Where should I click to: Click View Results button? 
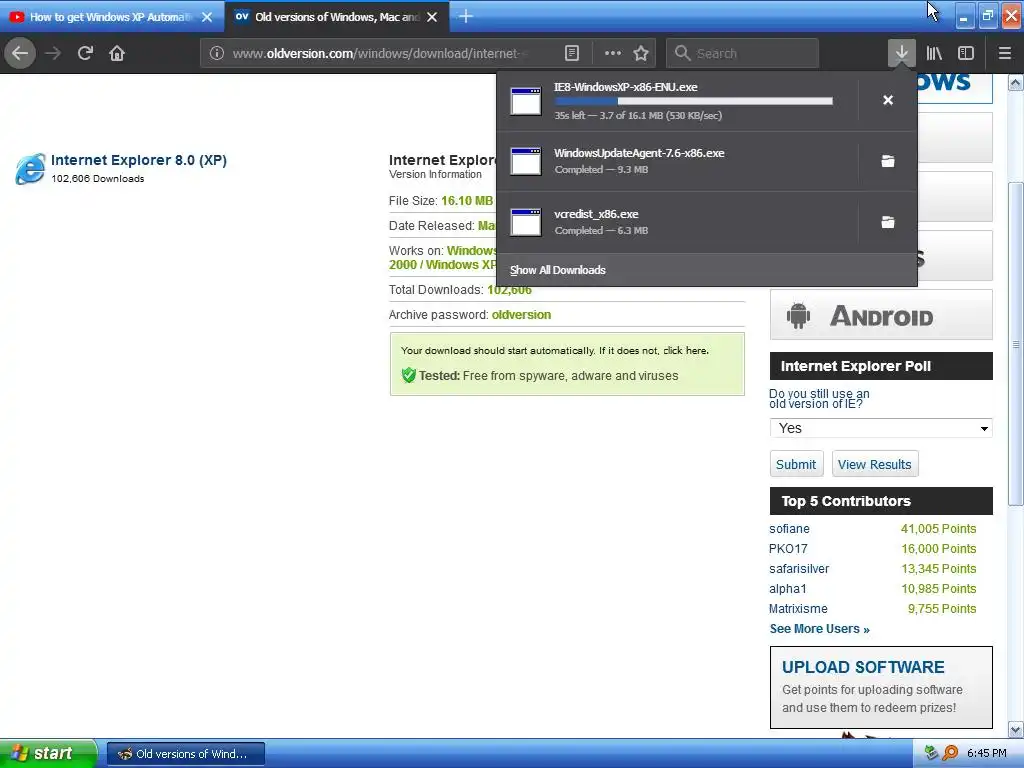click(874, 464)
